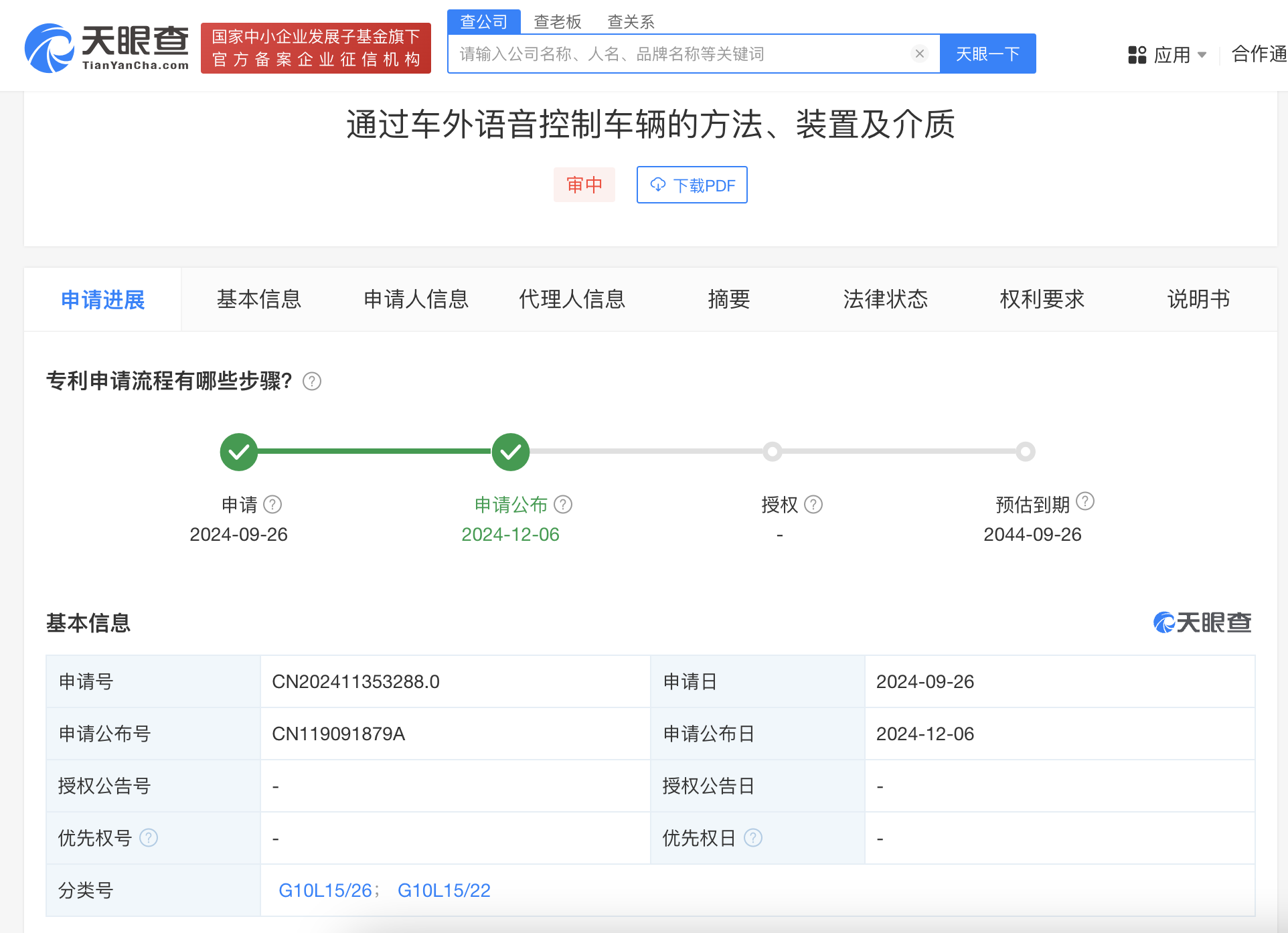The height and width of the screenshot is (933, 1288).
Task: Click inside the company search input field
Action: coord(669,54)
